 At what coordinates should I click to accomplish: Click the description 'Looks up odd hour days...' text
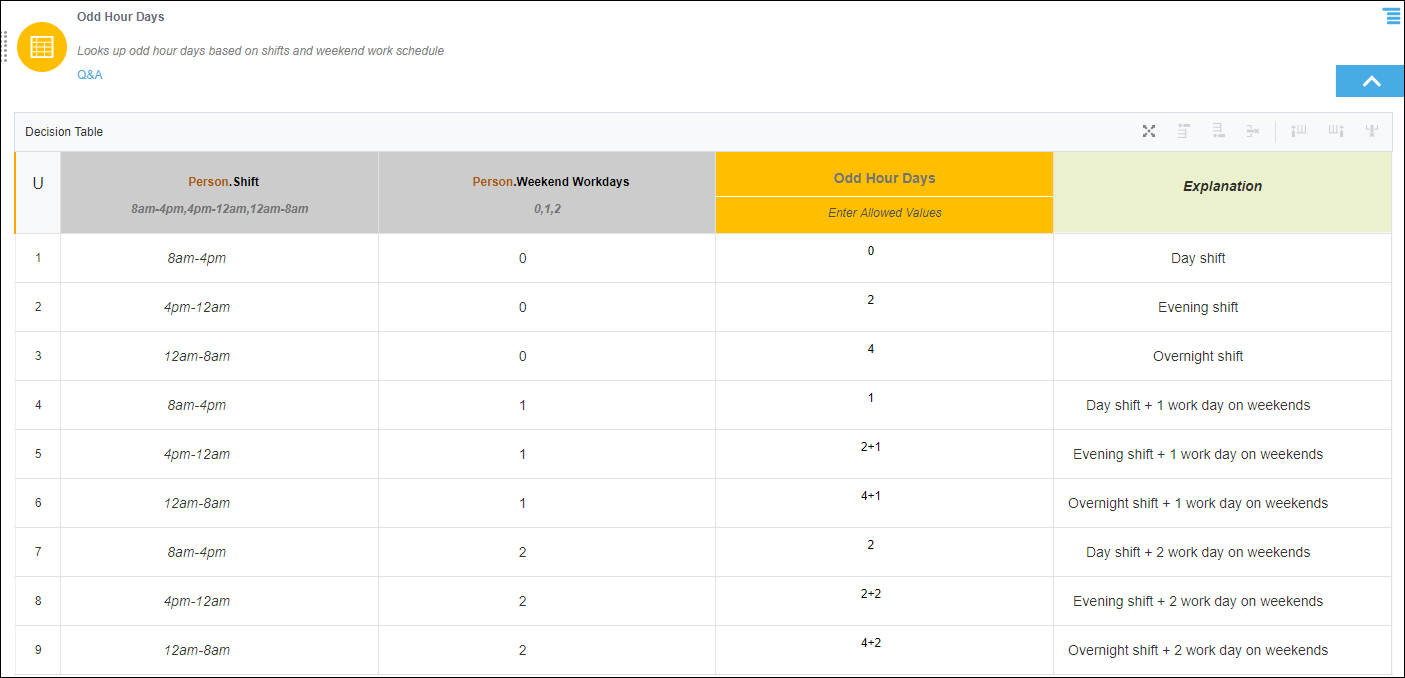pos(260,50)
